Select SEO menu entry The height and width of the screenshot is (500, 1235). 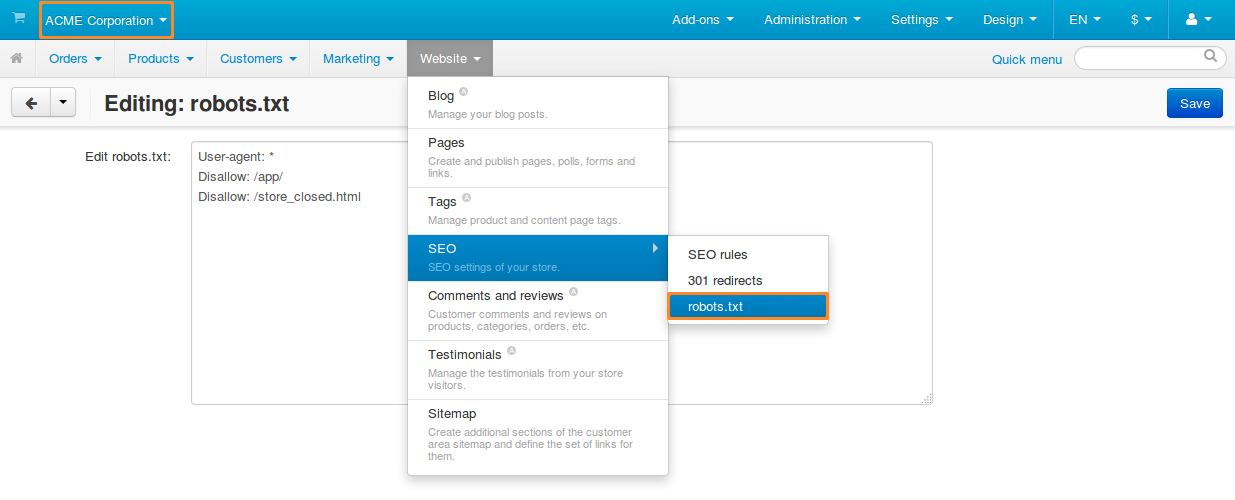click(538, 257)
